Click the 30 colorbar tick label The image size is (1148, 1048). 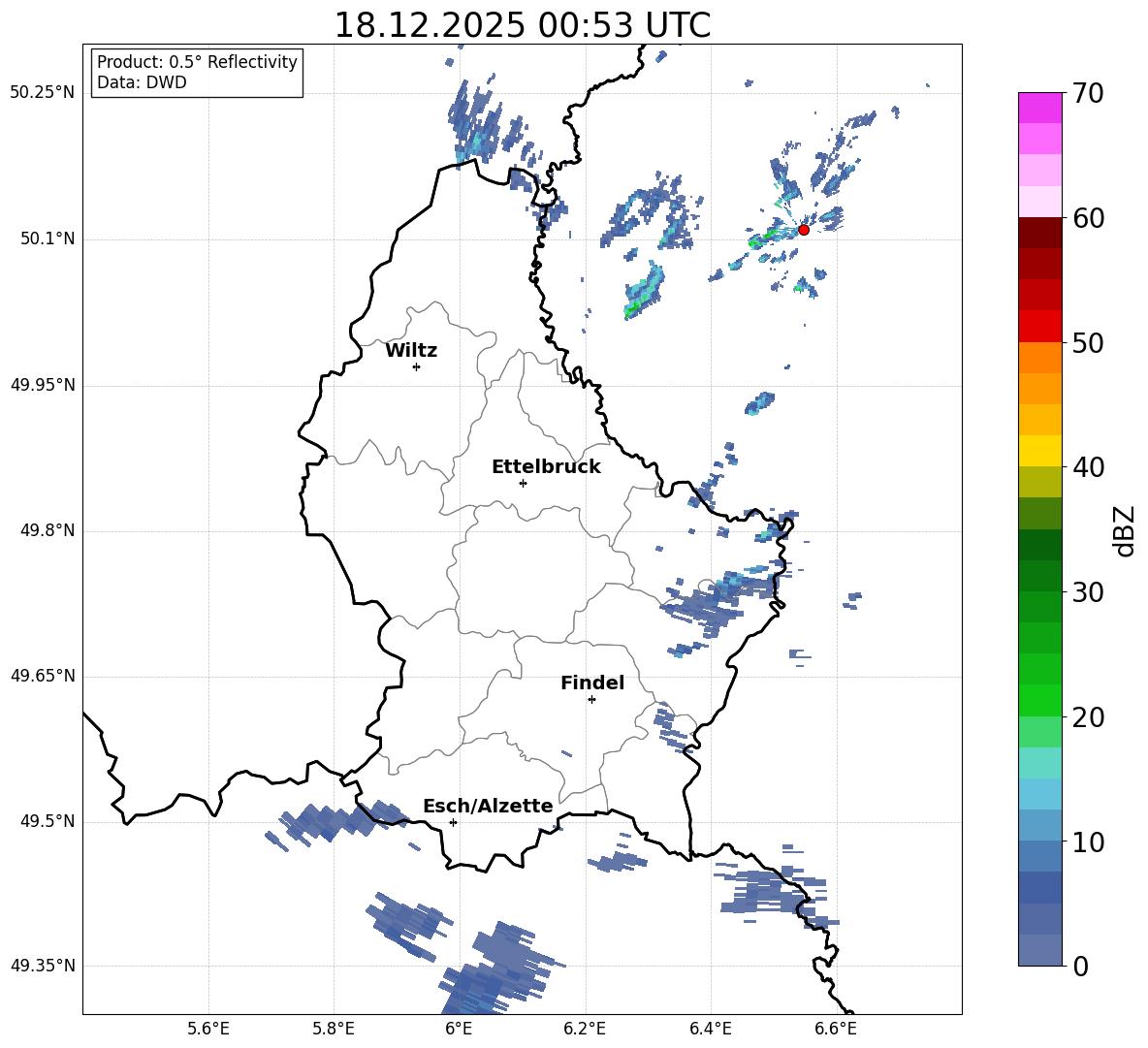point(1088,592)
